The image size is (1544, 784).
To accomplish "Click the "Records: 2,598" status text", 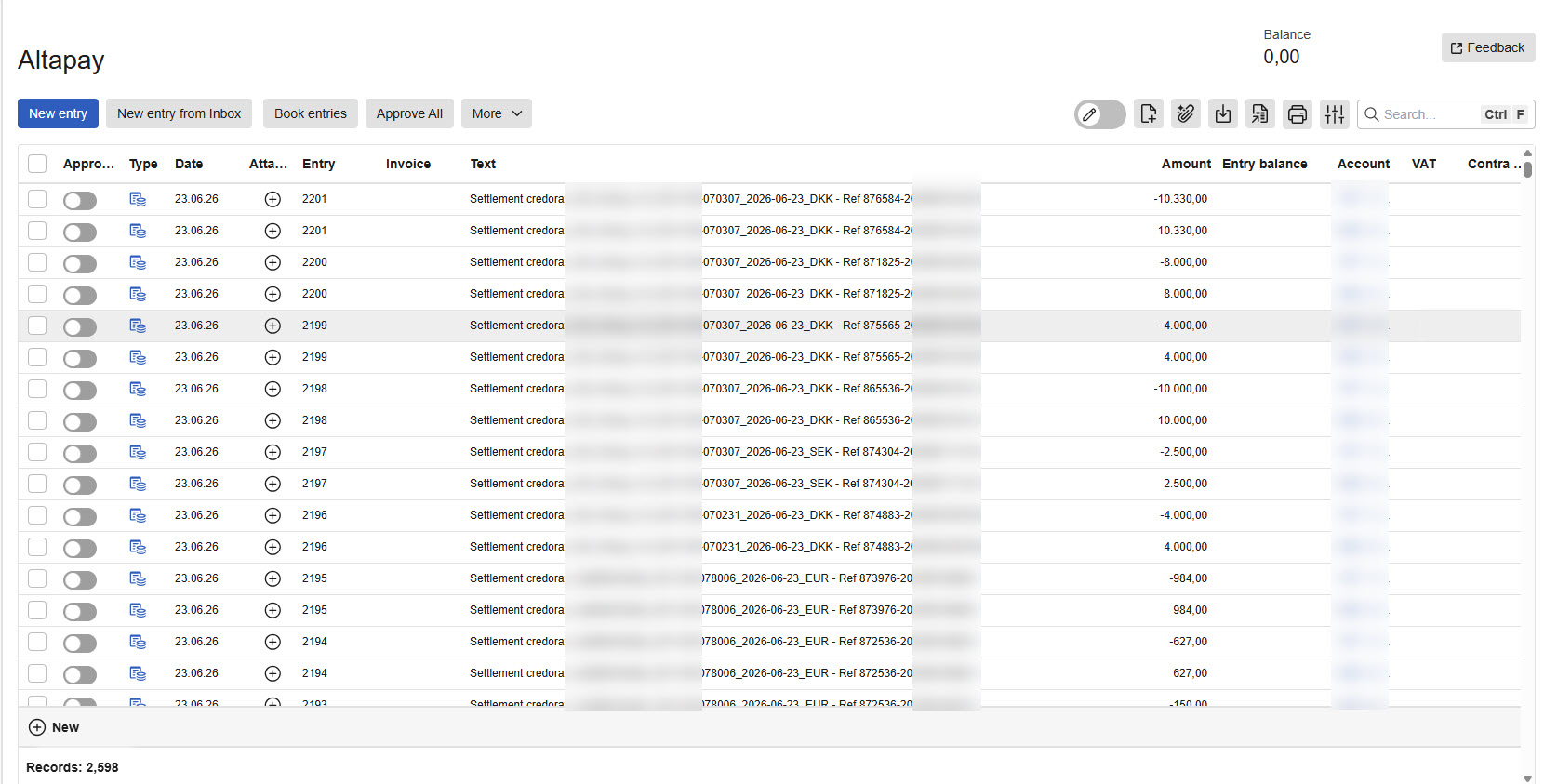I will (73, 767).
